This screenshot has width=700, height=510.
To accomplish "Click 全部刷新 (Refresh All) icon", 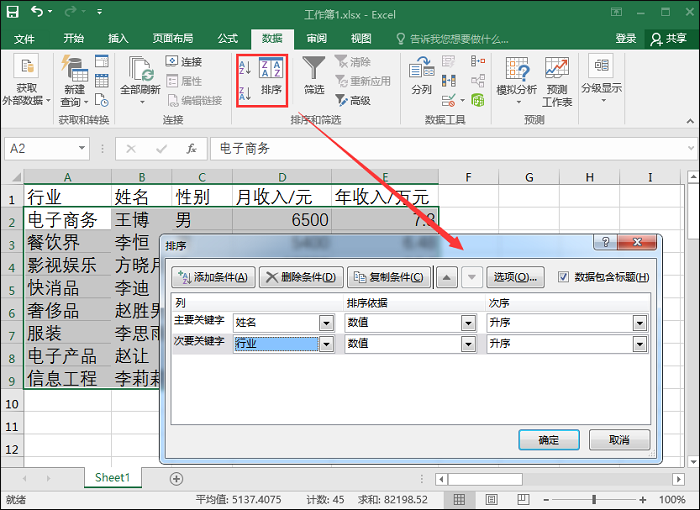I will tap(140, 77).
